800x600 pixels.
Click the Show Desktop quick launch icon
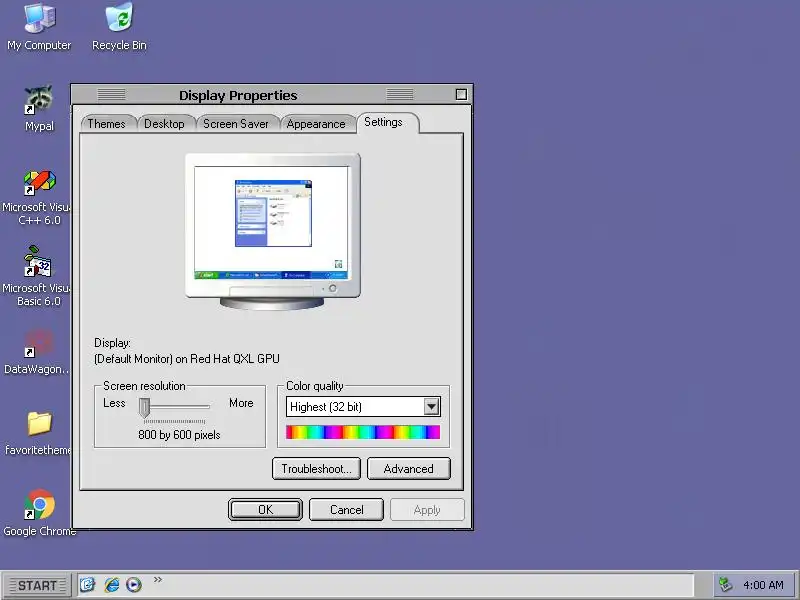pos(88,584)
